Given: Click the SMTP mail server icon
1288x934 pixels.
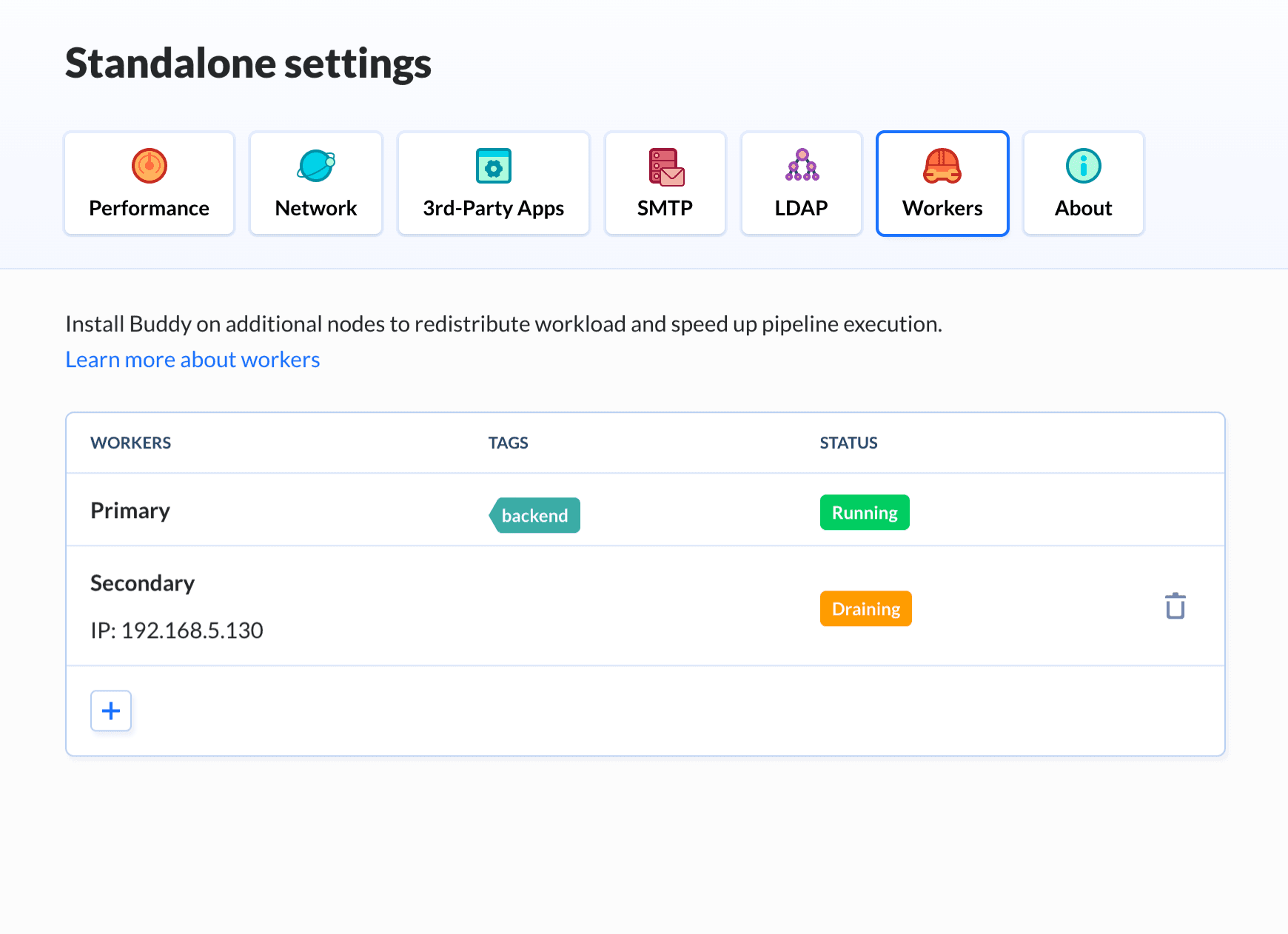Looking at the screenshot, I should [x=665, y=167].
